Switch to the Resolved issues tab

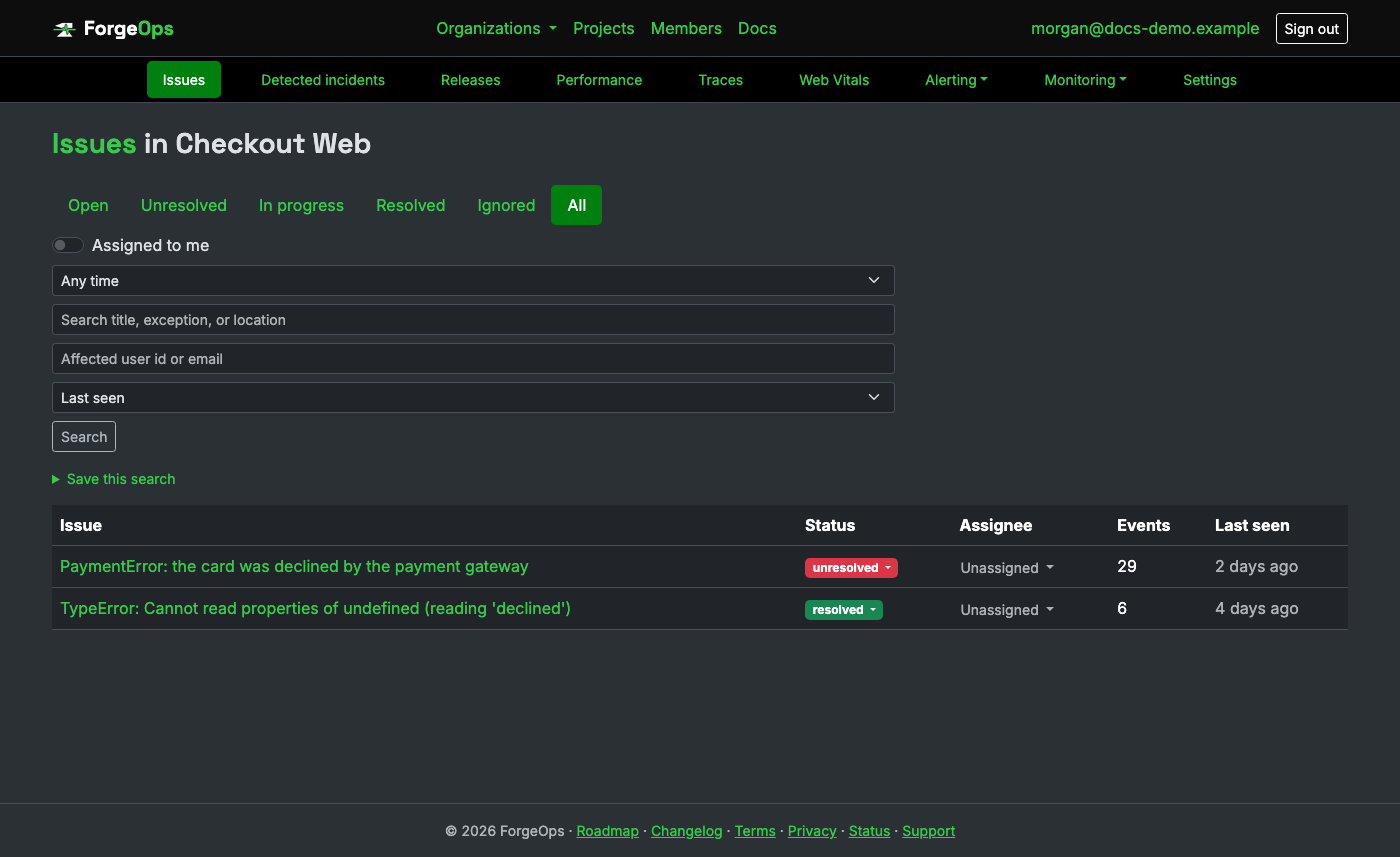(x=410, y=205)
